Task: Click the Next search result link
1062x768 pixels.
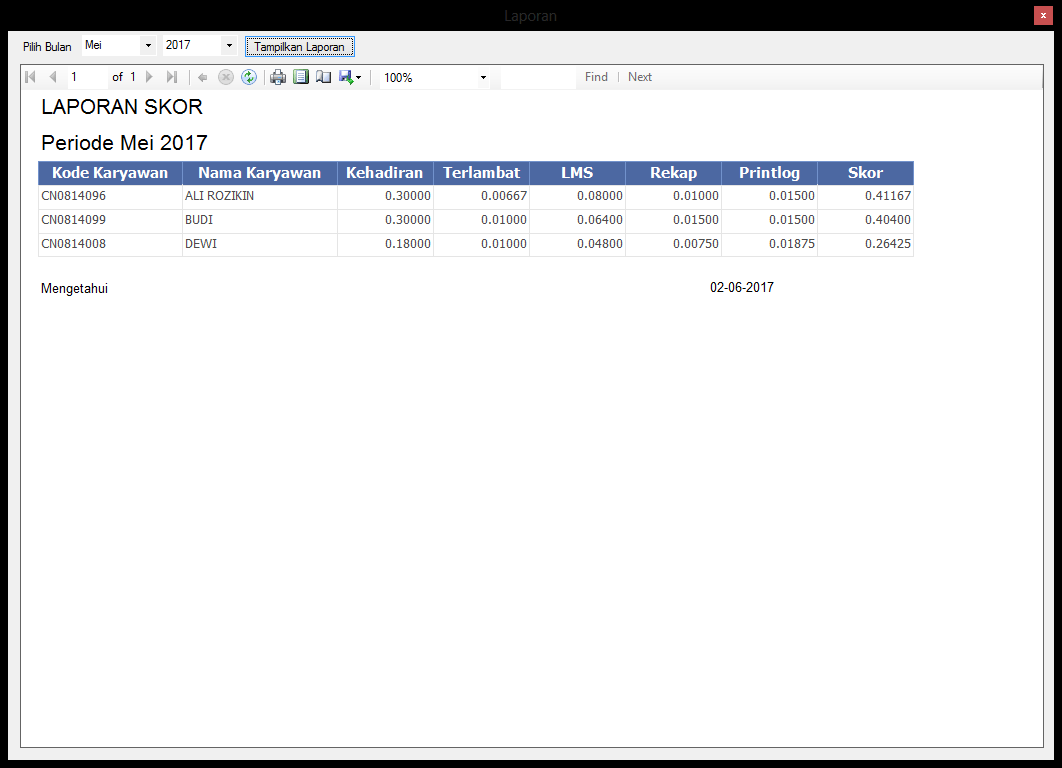Action: (640, 77)
